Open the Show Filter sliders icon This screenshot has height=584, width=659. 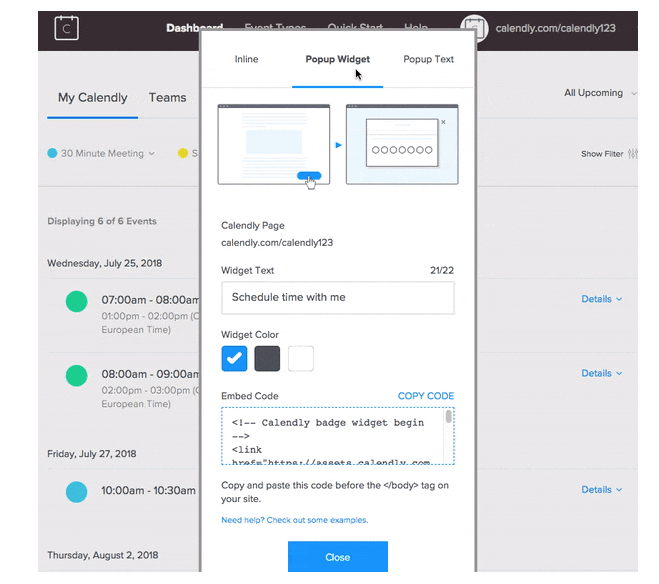[x=633, y=154]
